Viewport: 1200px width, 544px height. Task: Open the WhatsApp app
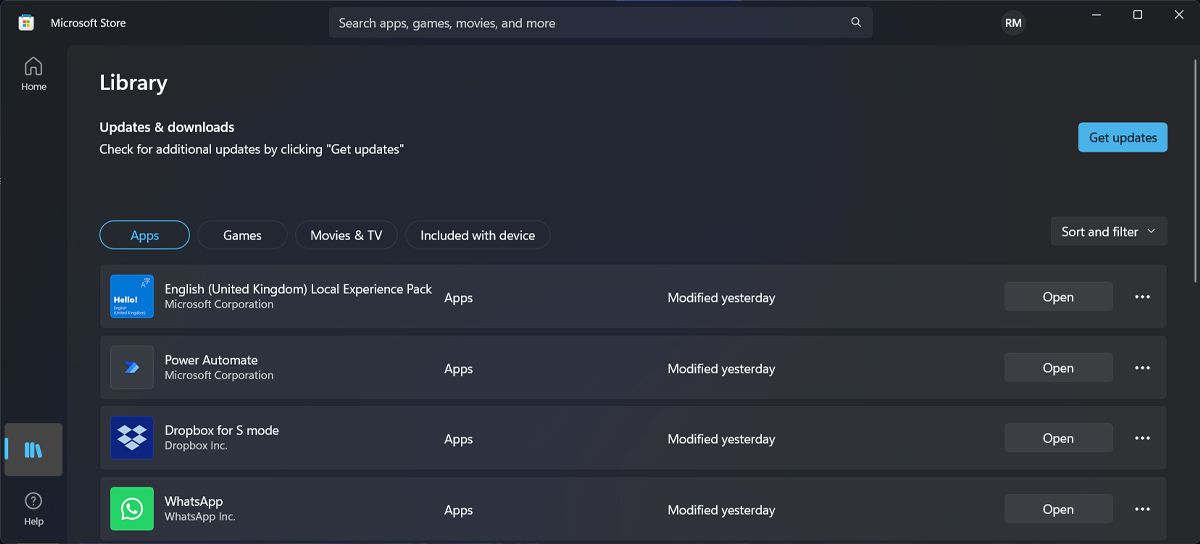pyautogui.click(x=1058, y=509)
